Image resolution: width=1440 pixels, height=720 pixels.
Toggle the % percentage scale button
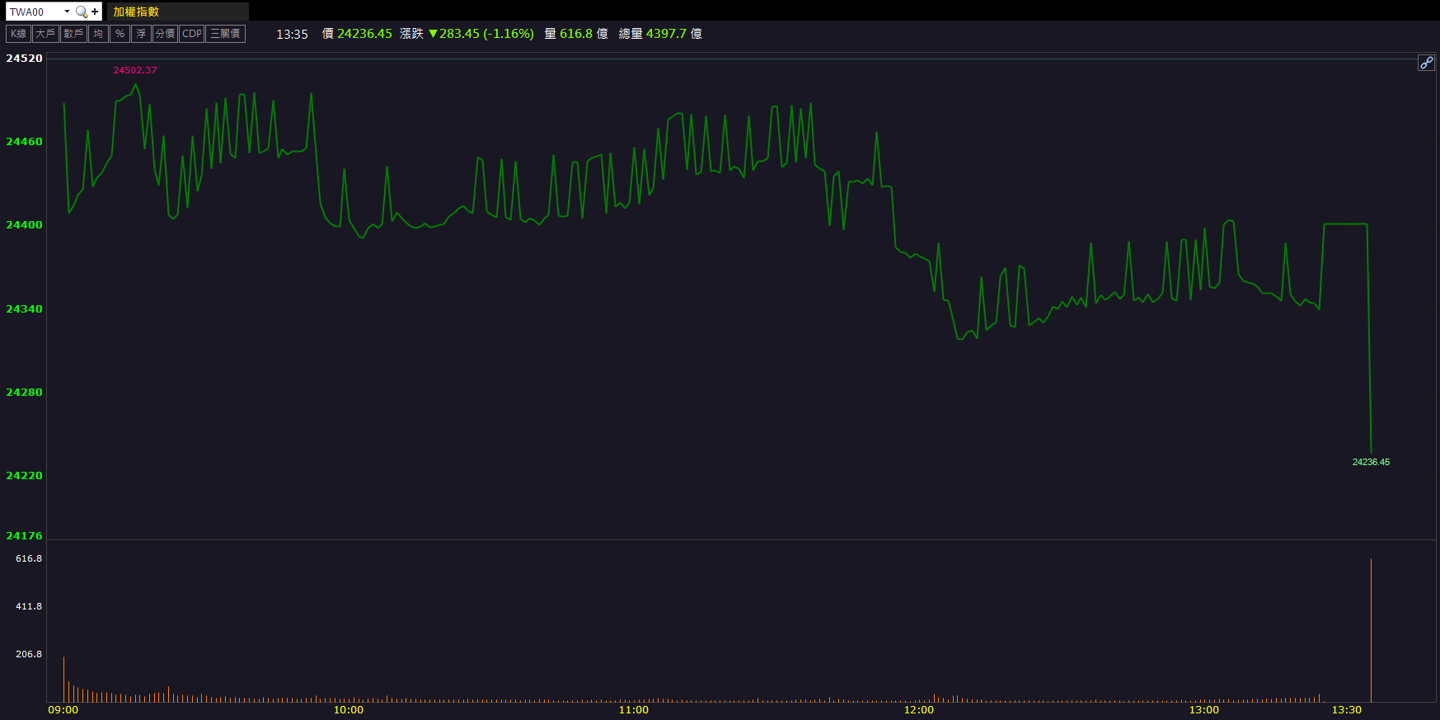(120, 33)
